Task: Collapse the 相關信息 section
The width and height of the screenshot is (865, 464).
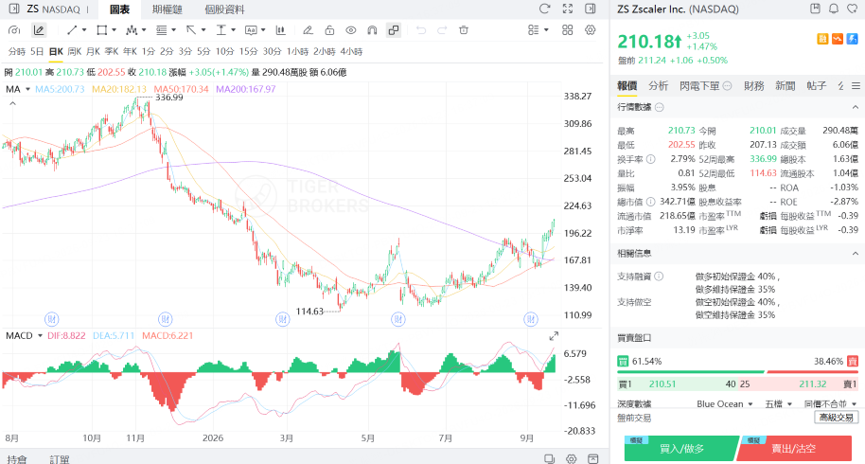Action: coord(855,254)
